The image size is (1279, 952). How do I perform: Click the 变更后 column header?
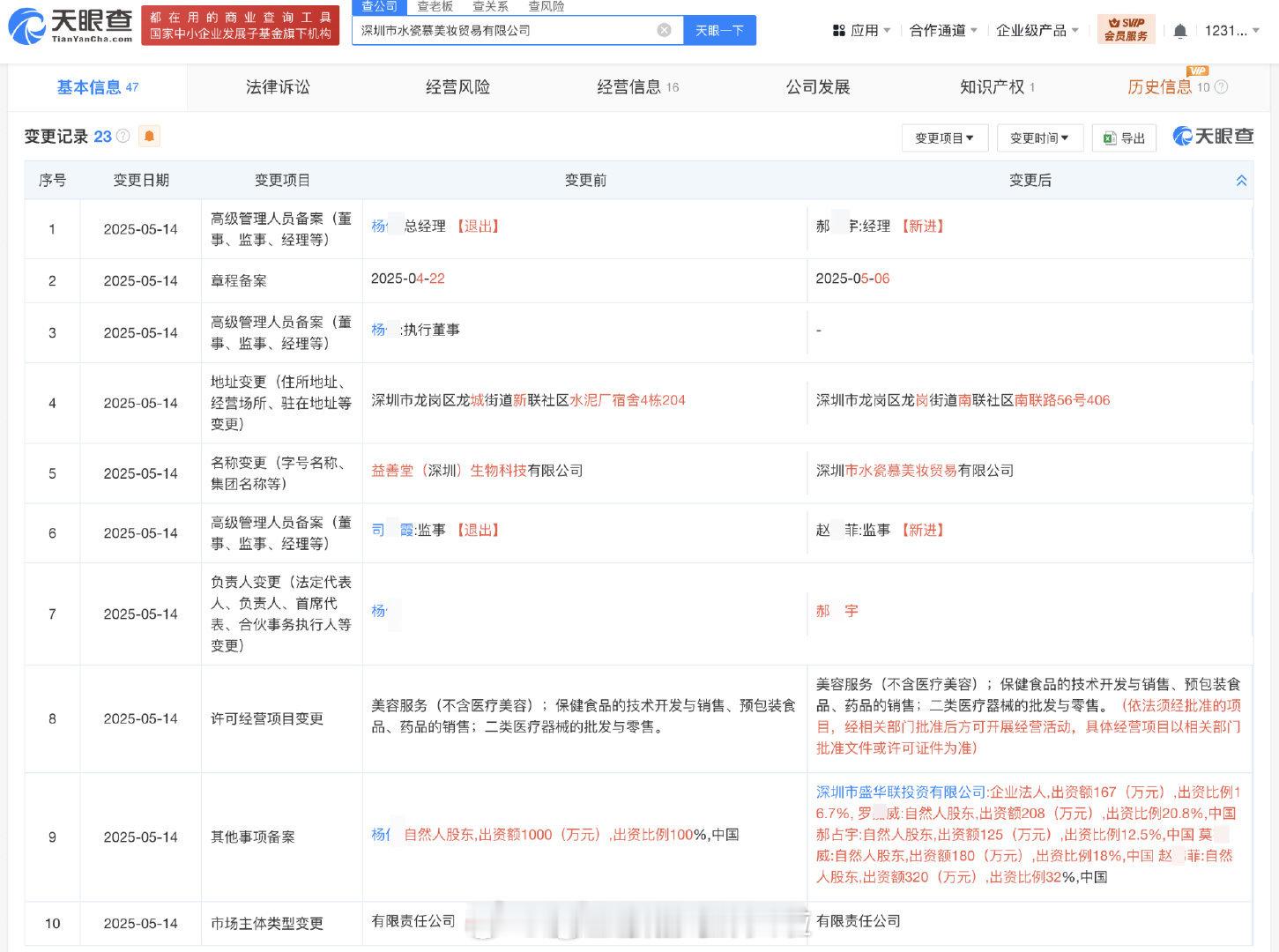[1030, 180]
